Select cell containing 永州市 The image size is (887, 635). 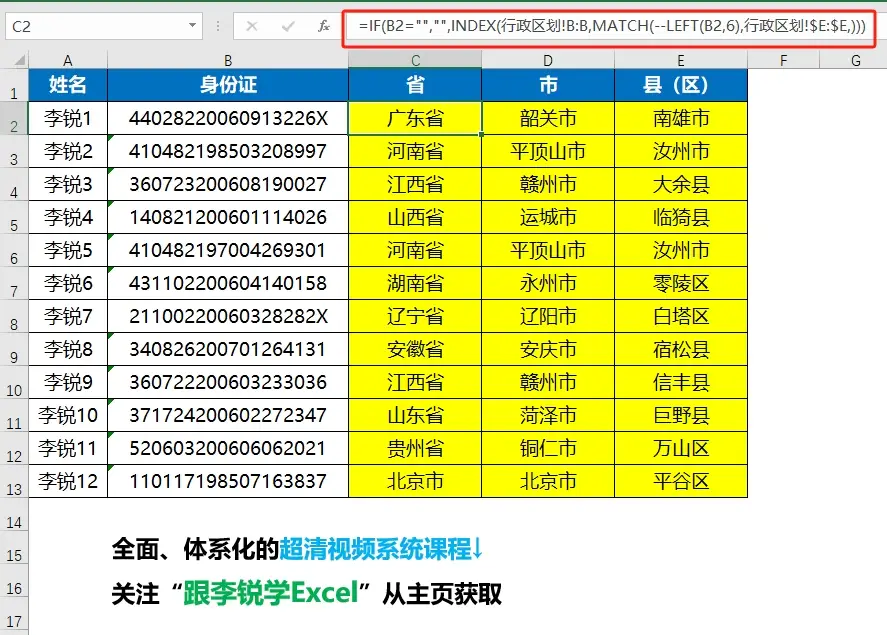tap(548, 283)
